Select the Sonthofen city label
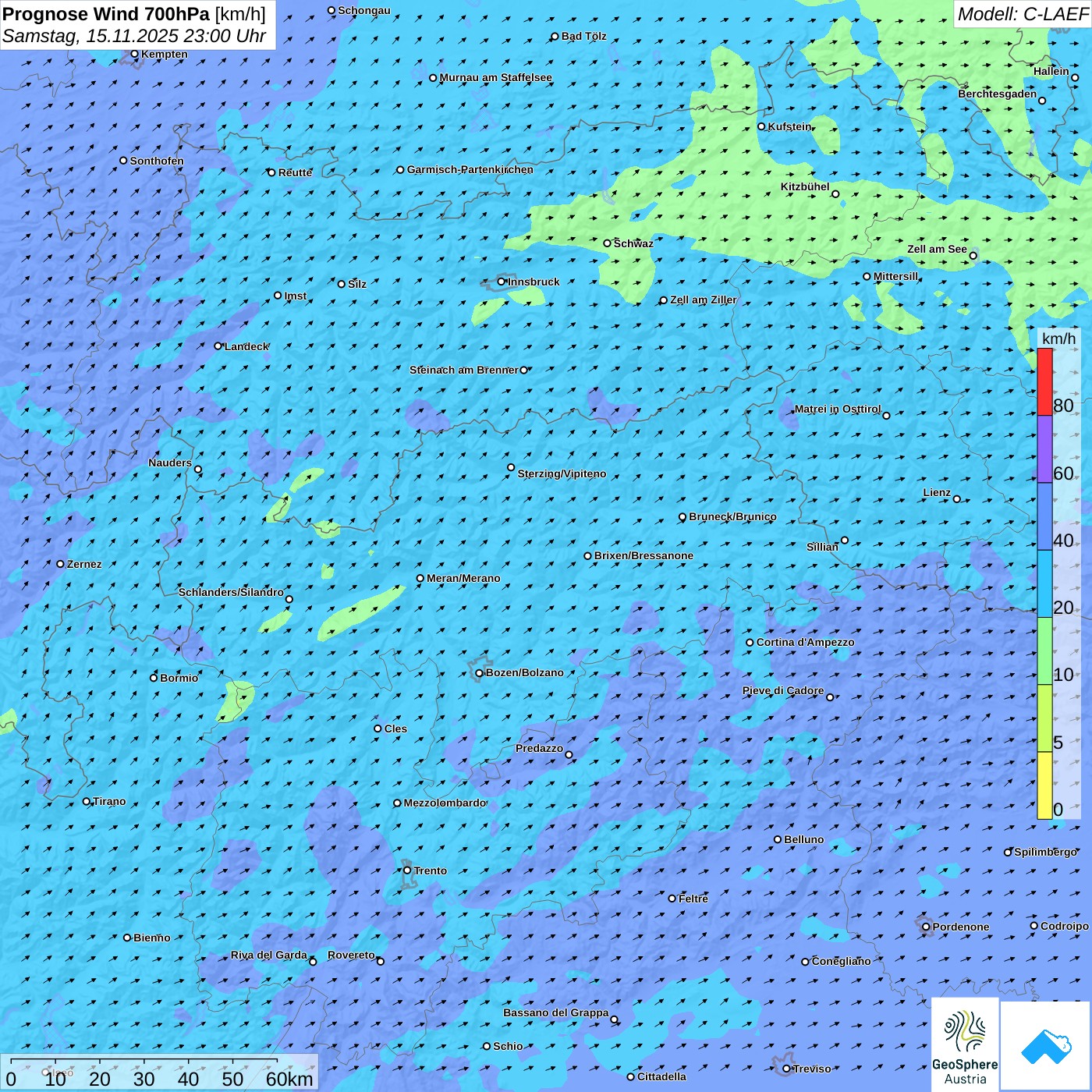 point(157,161)
